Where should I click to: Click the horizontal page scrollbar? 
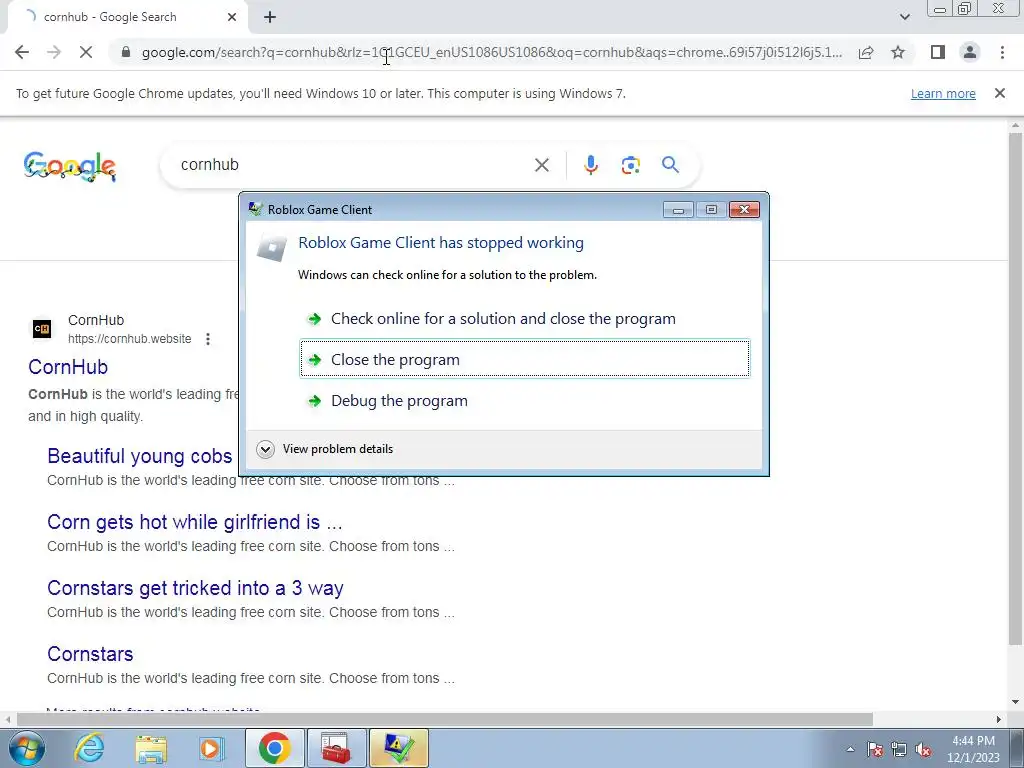(445, 719)
